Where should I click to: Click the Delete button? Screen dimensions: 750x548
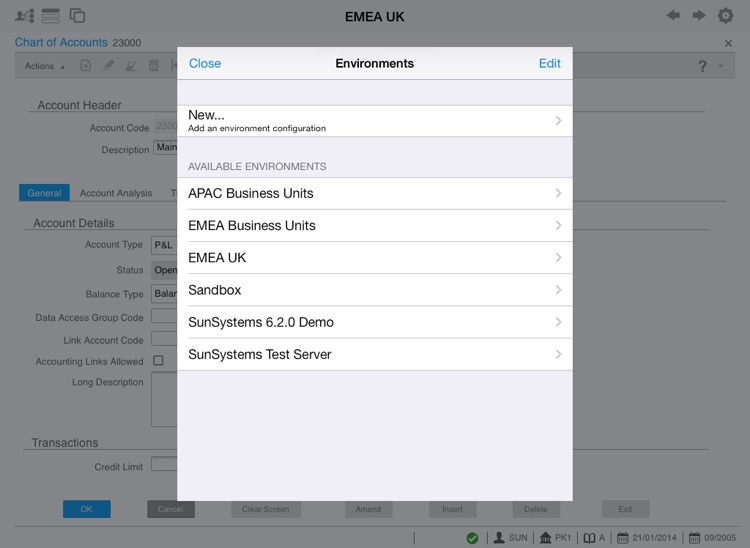pos(536,509)
